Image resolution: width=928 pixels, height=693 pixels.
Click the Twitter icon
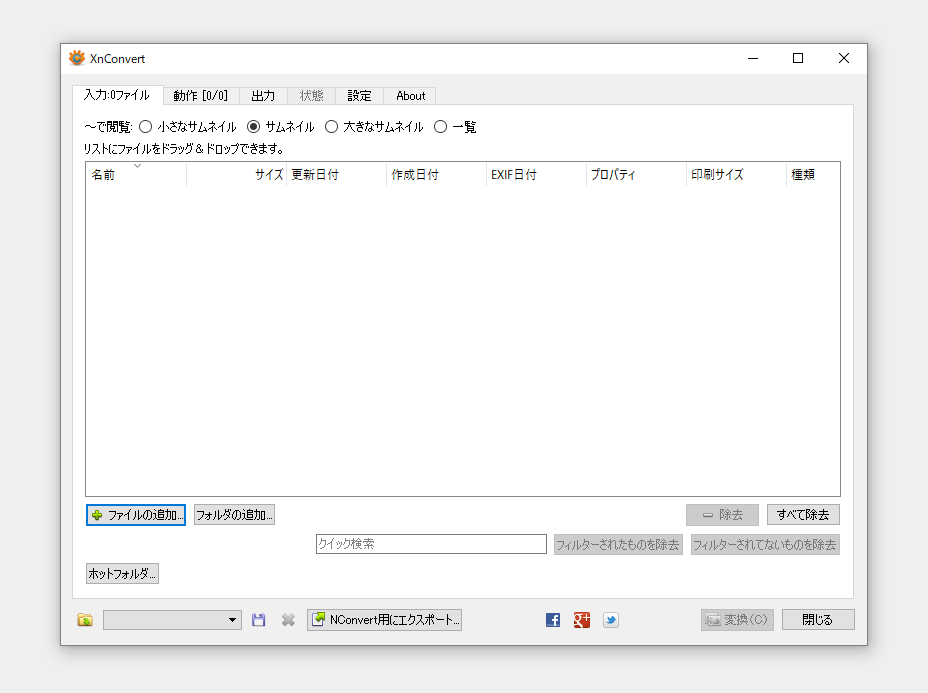click(610, 620)
